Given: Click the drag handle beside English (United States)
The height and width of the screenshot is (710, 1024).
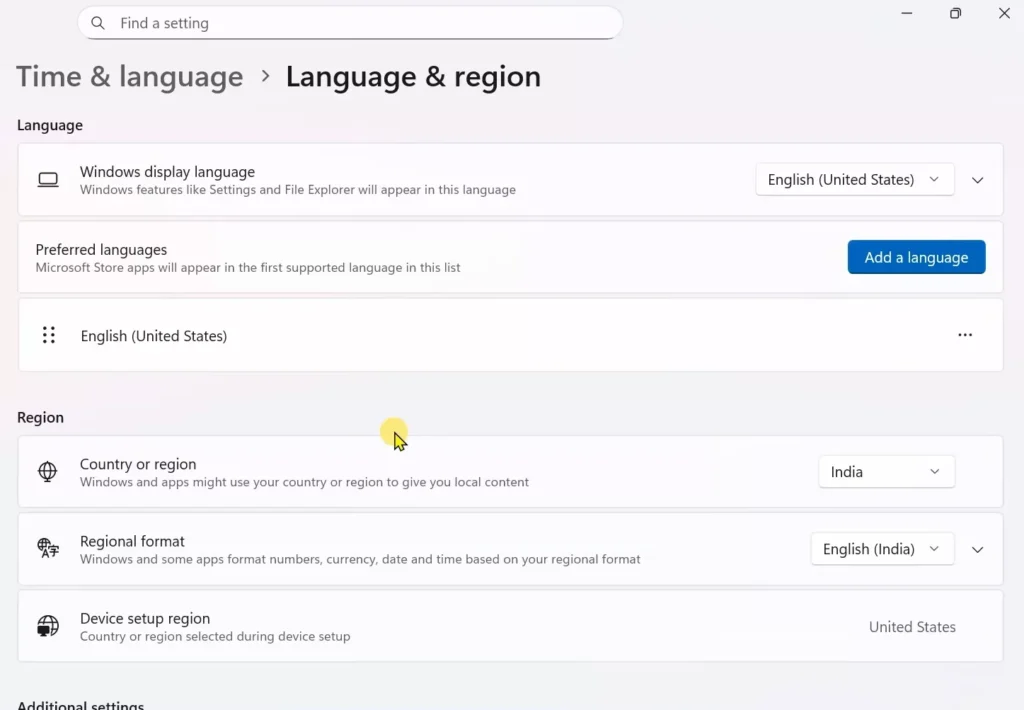Looking at the screenshot, I should [48, 335].
